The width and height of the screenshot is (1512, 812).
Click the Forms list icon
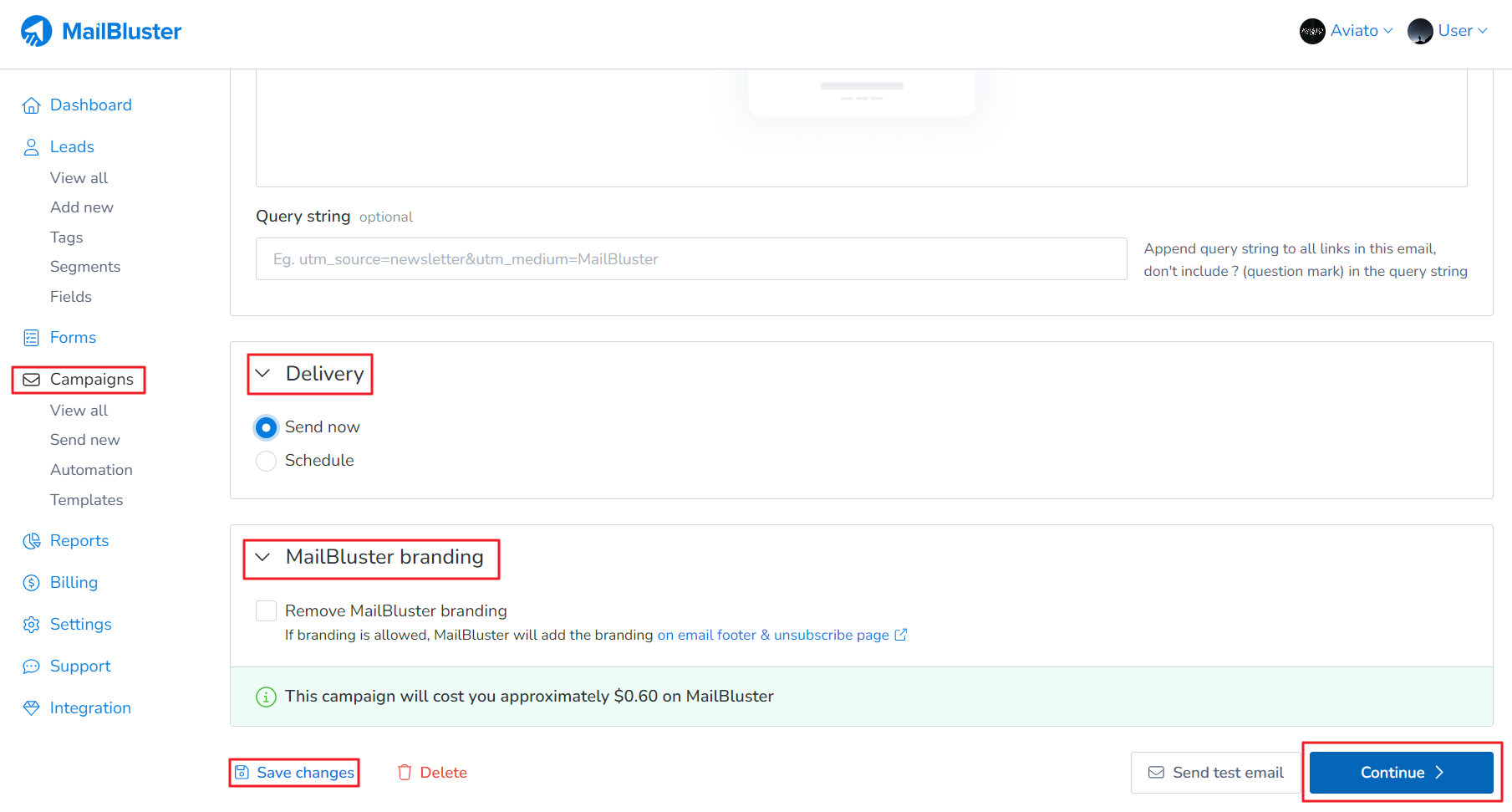coord(32,338)
